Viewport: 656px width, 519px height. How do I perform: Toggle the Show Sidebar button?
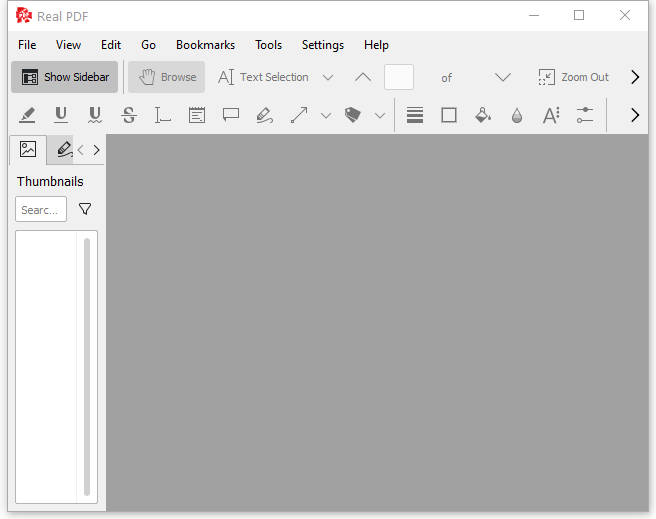(65, 77)
